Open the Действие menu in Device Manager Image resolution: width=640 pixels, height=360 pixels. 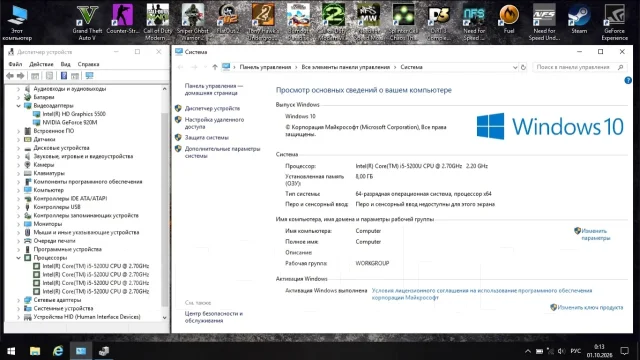tap(41, 64)
